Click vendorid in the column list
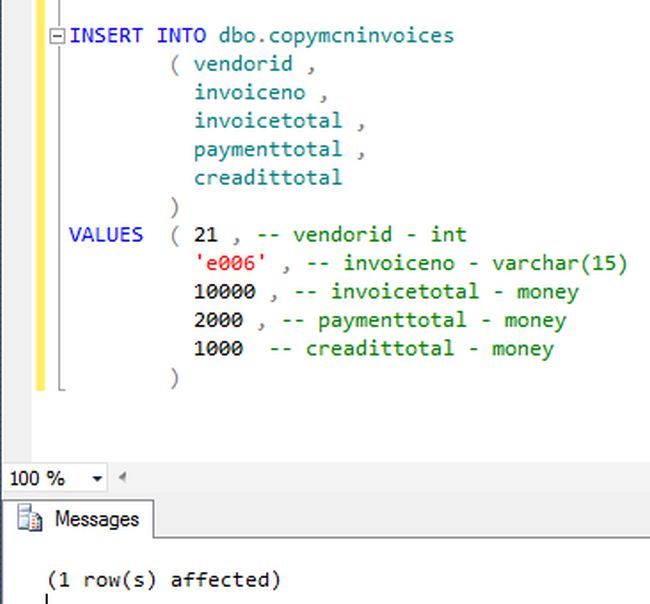 [243, 64]
